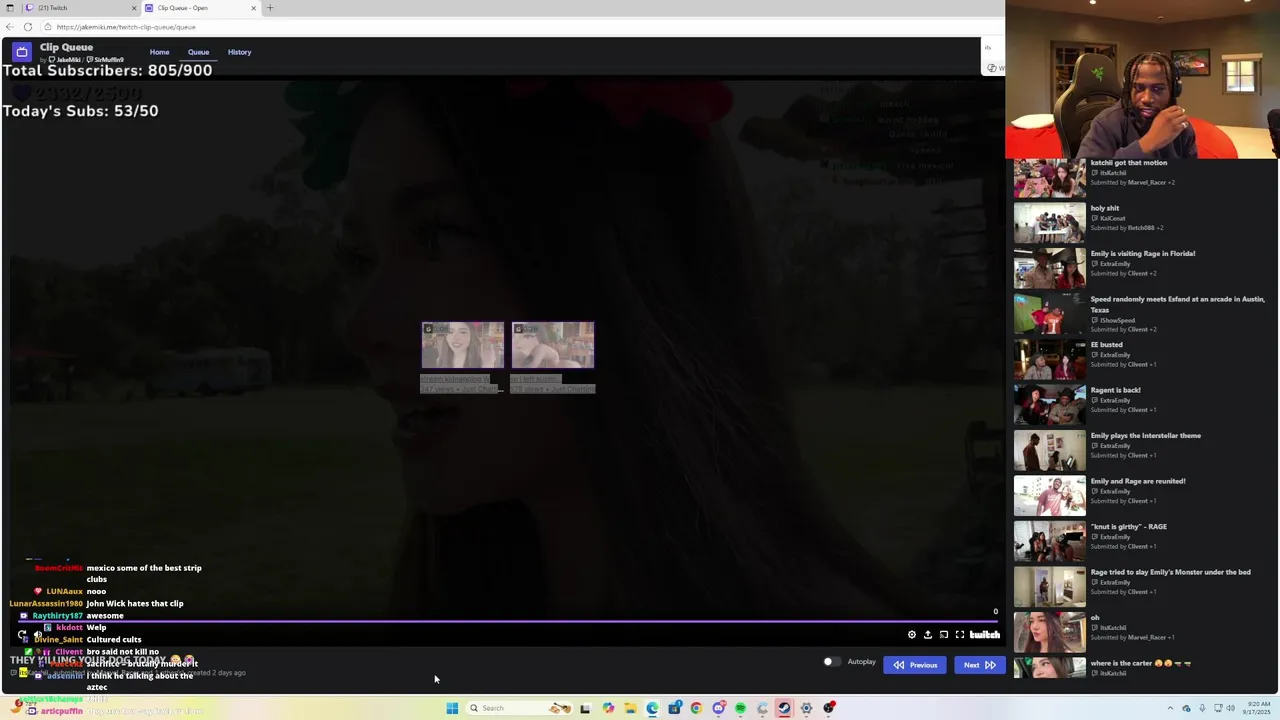Image resolution: width=1280 pixels, height=720 pixels.
Task: Select the right recommended clip thumbnail
Action: pos(553,346)
